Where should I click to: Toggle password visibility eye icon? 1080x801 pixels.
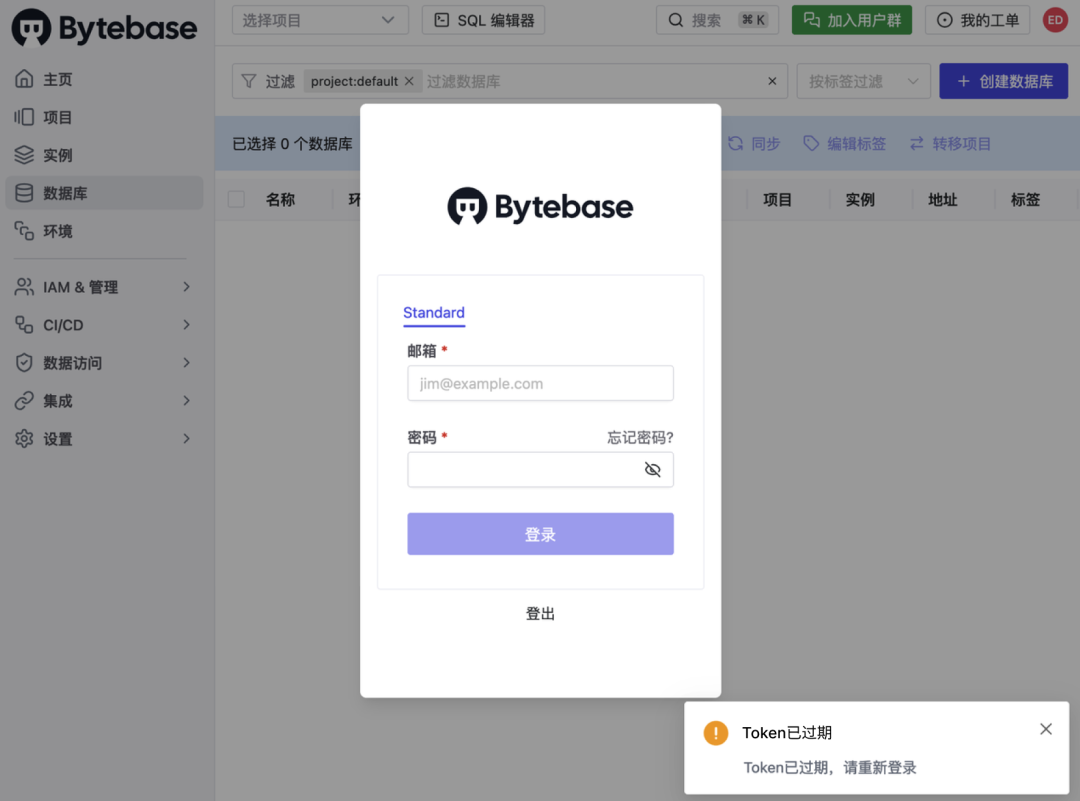click(x=652, y=470)
